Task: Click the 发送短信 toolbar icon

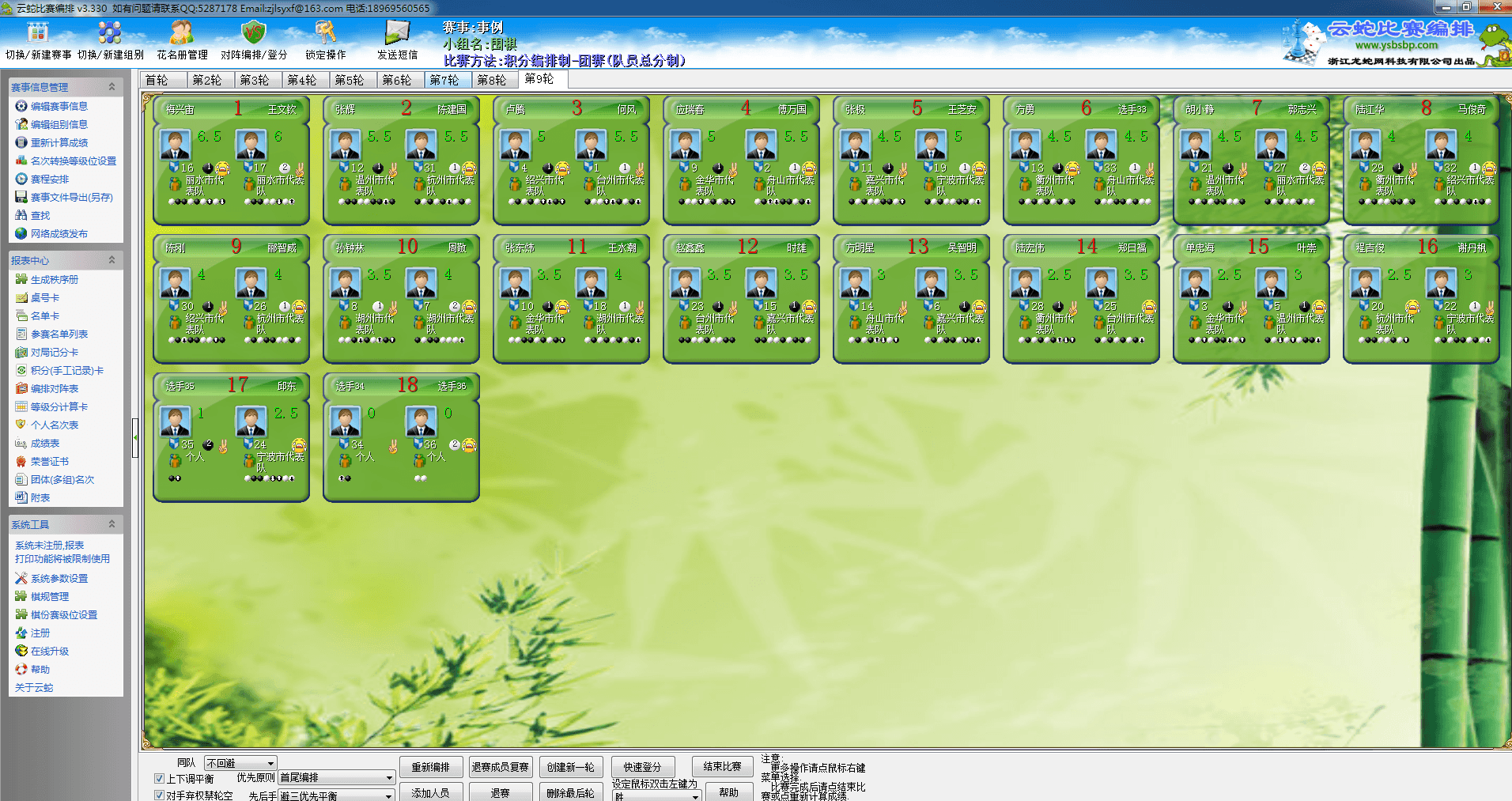Action: (x=397, y=41)
